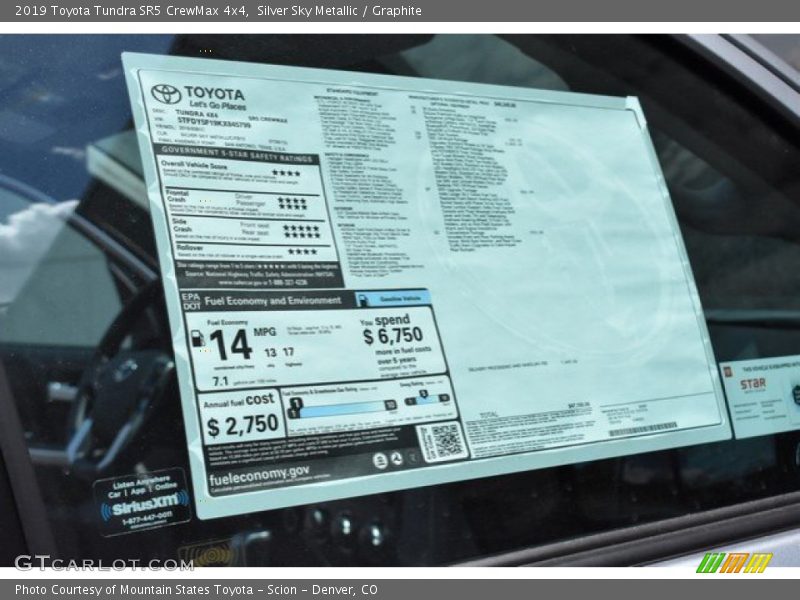Click the EPA DOT badge on fuel label
800x600 pixels.
190,301
